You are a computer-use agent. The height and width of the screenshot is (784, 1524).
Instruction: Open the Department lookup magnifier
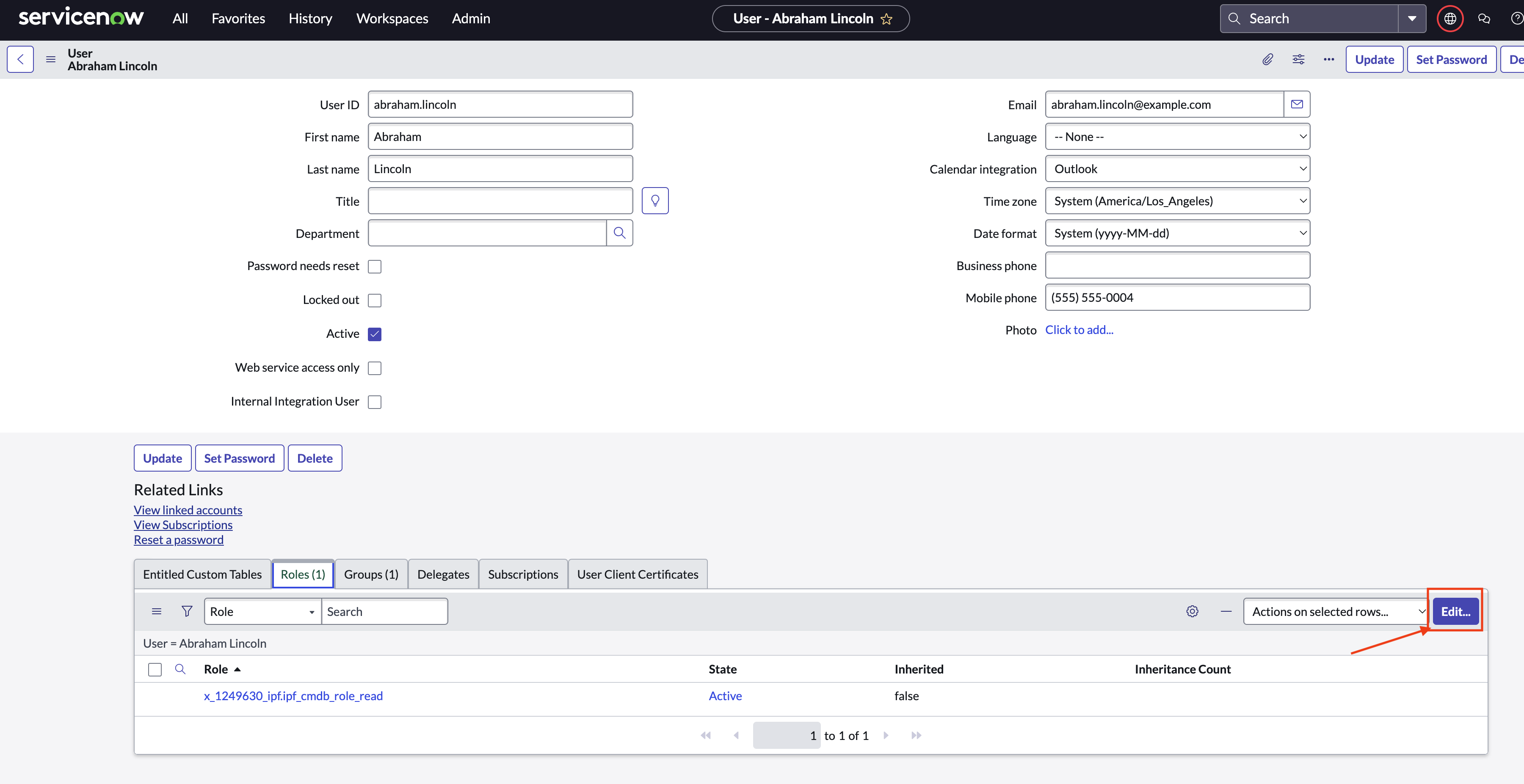[619, 233]
